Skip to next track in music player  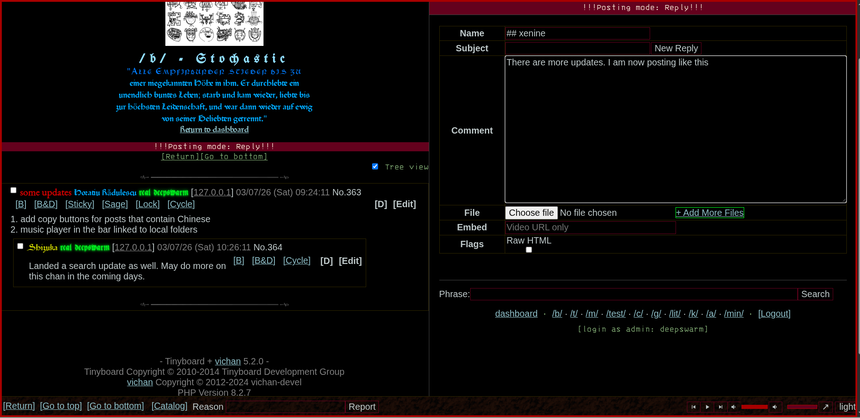tap(720, 407)
